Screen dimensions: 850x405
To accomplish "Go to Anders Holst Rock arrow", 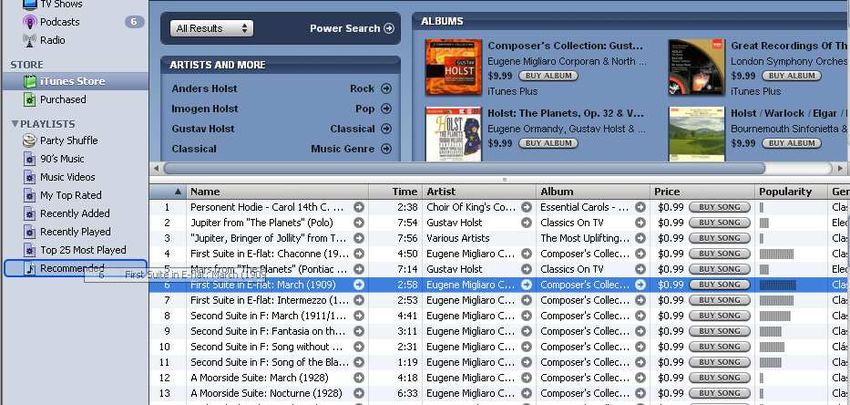I will coord(386,89).
